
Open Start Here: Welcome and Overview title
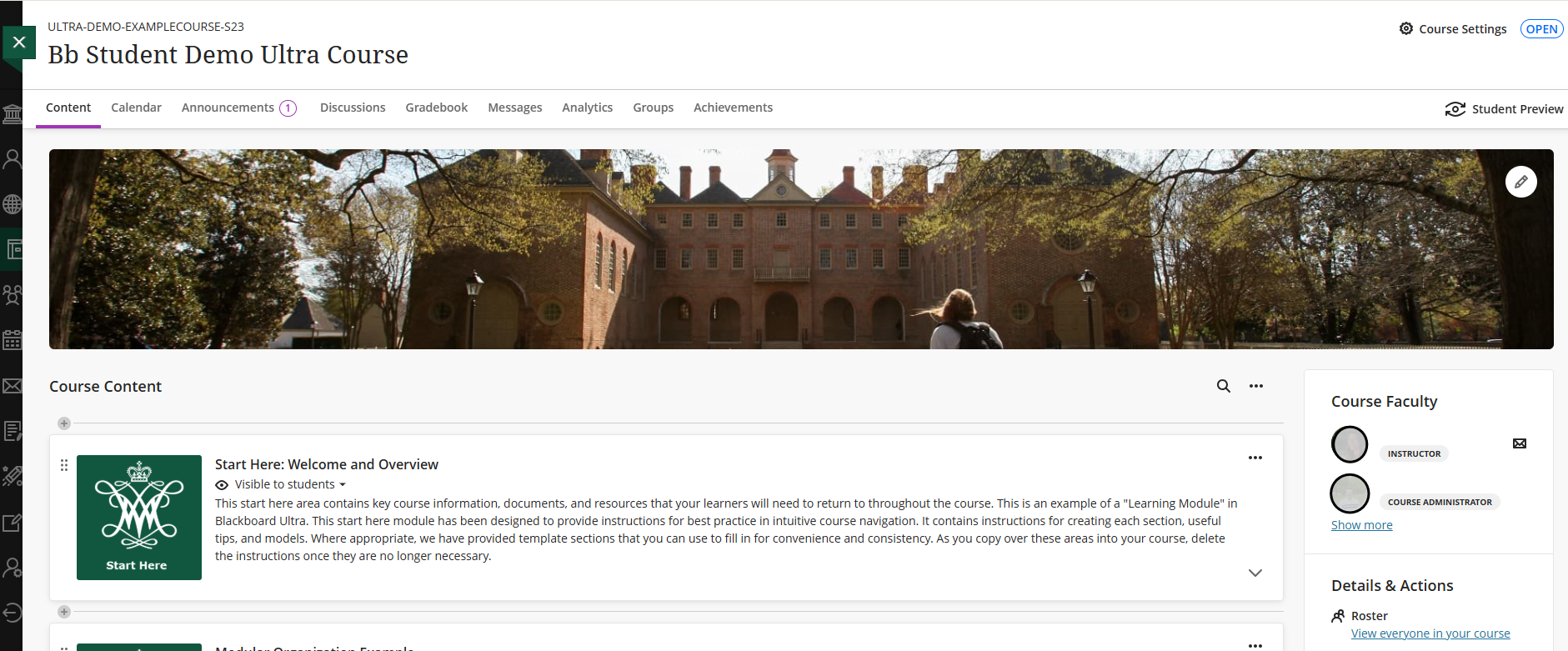coord(327,464)
